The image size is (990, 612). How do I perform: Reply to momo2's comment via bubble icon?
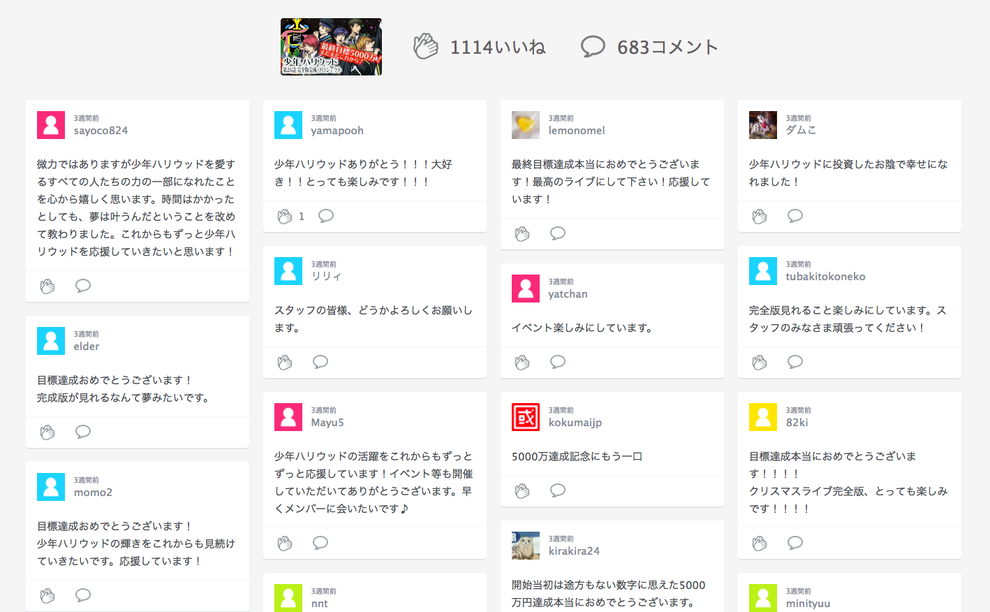coord(83,595)
